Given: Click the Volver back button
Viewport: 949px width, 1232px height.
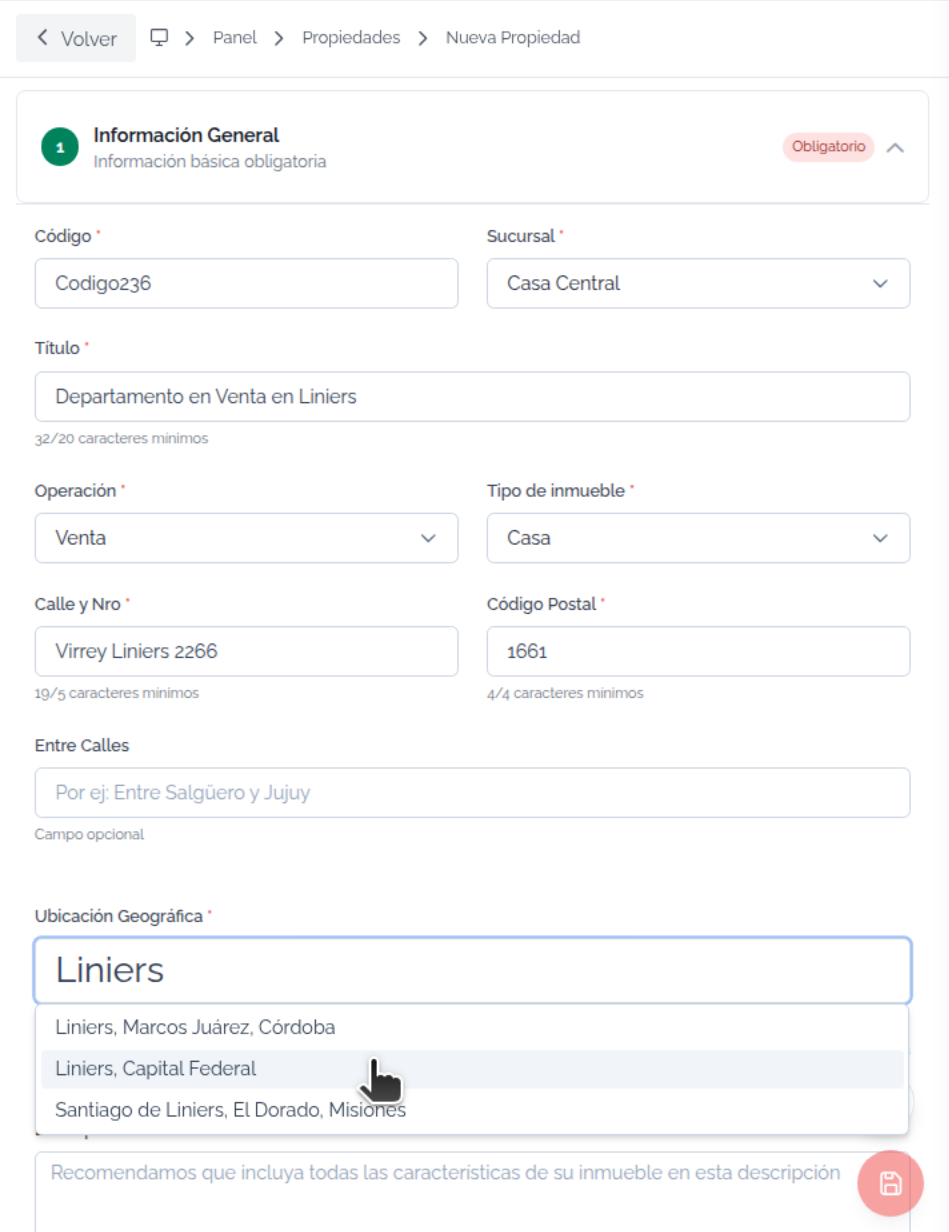Looking at the screenshot, I should click(x=76, y=38).
